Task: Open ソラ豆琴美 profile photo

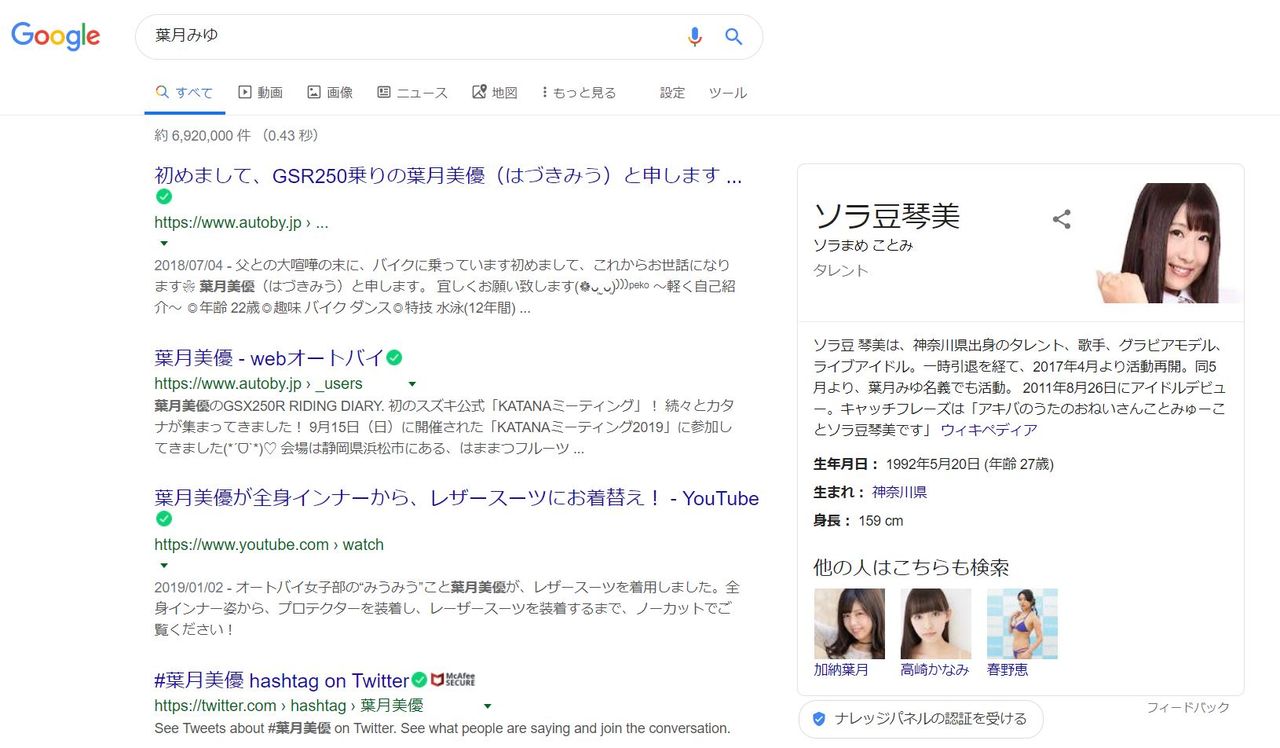Action: [x=1169, y=243]
